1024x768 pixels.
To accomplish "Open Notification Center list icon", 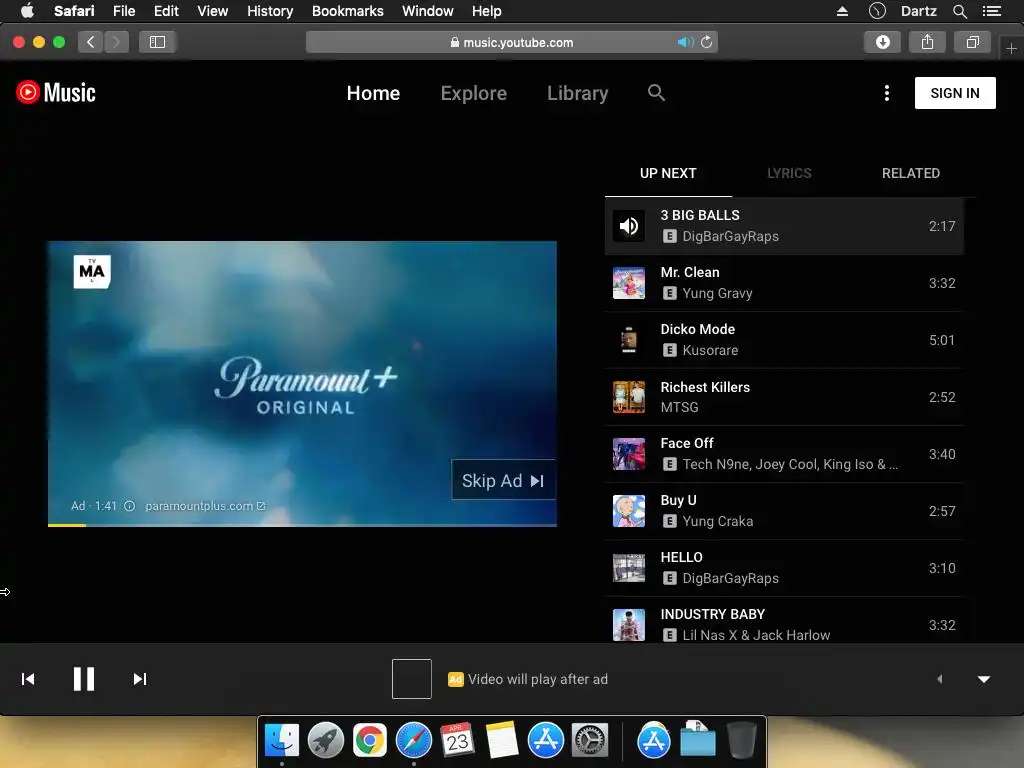I will [992, 11].
